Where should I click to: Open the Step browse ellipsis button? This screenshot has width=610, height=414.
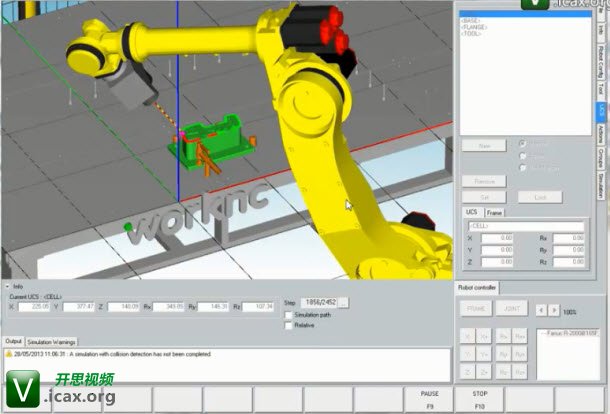(x=344, y=302)
